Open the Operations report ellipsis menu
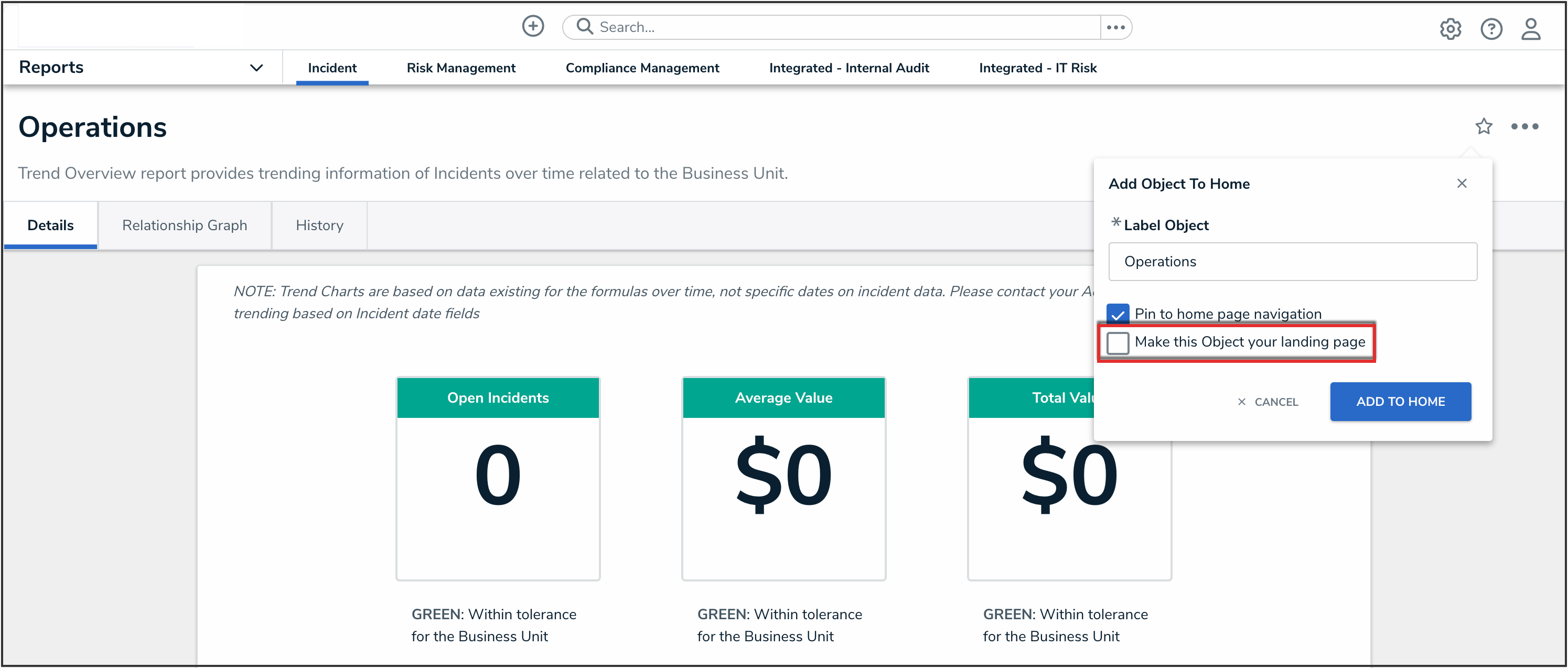Image resolution: width=1568 pixels, height=668 pixels. [x=1524, y=126]
